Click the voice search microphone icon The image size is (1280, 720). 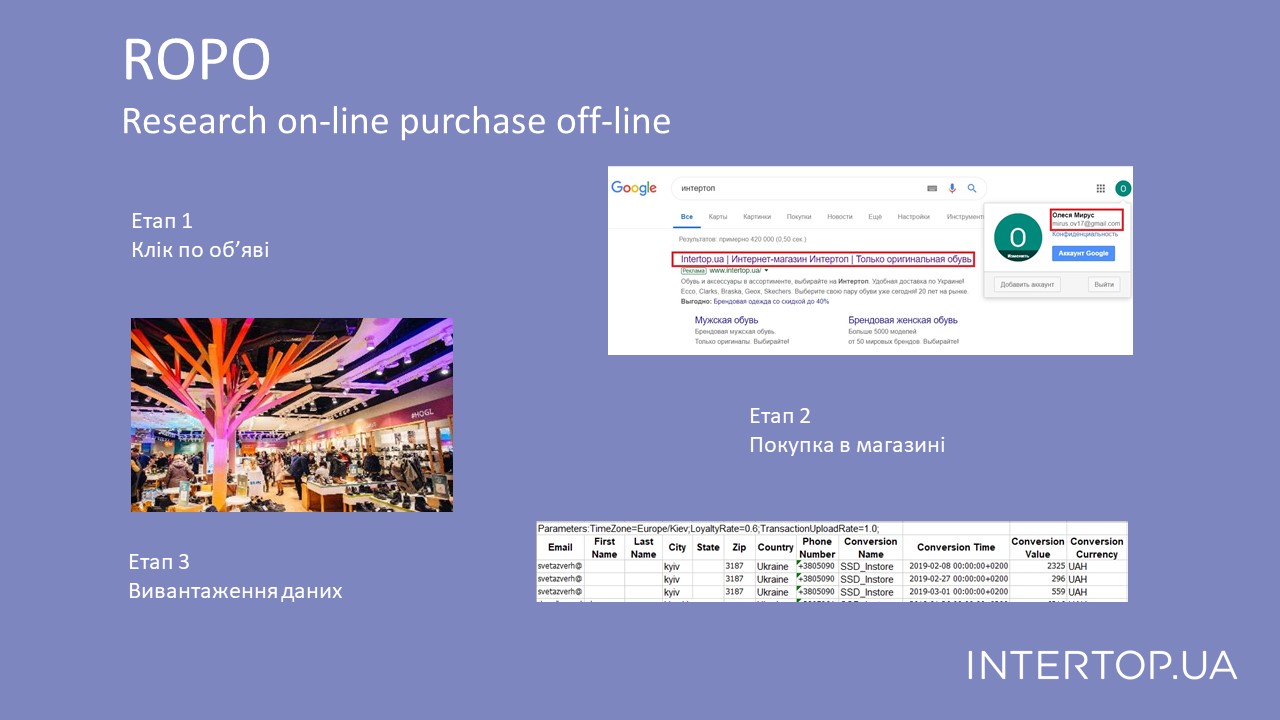click(x=952, y=188)
